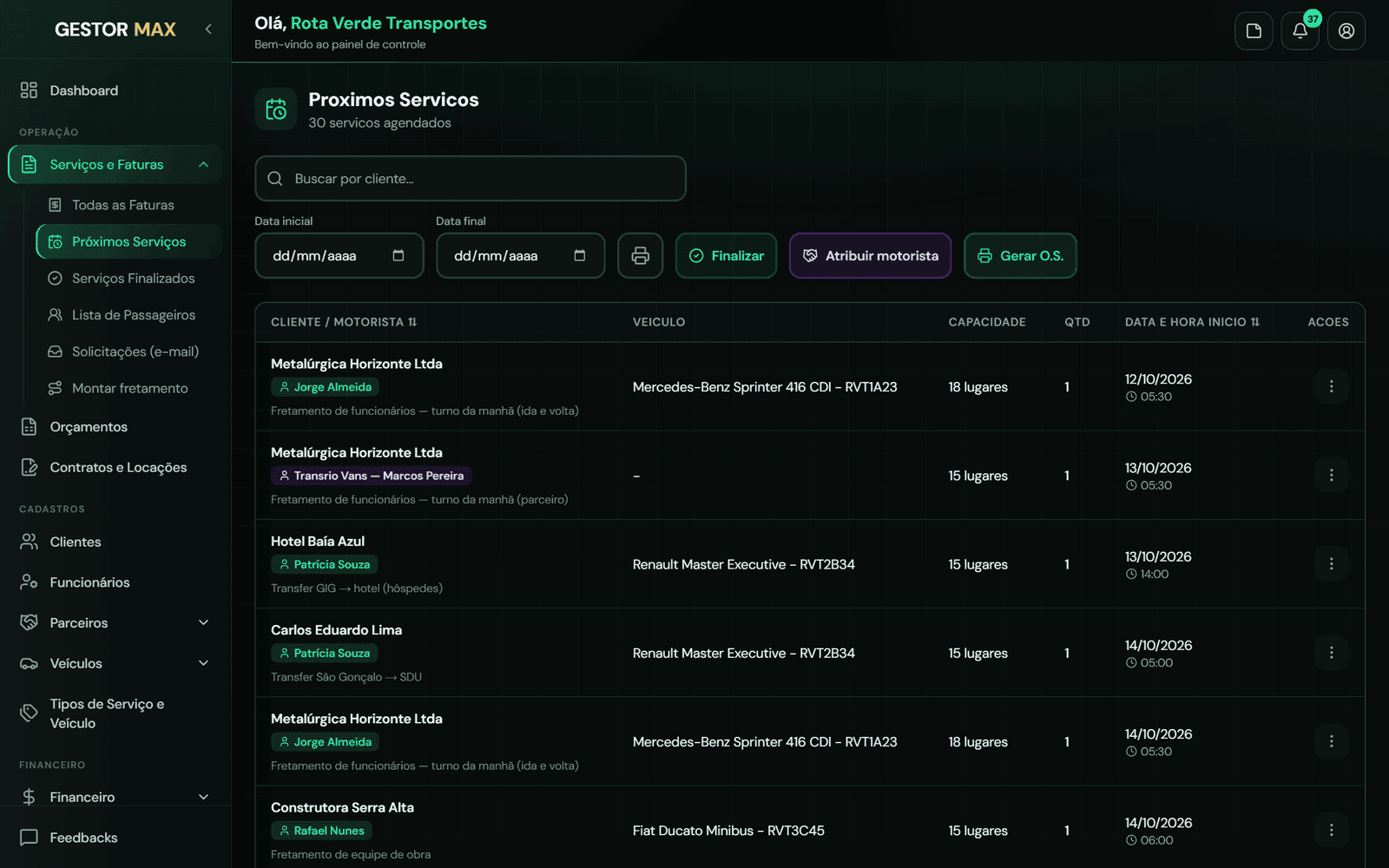Go to Dashboard
1389x868 pixels.
115,90
